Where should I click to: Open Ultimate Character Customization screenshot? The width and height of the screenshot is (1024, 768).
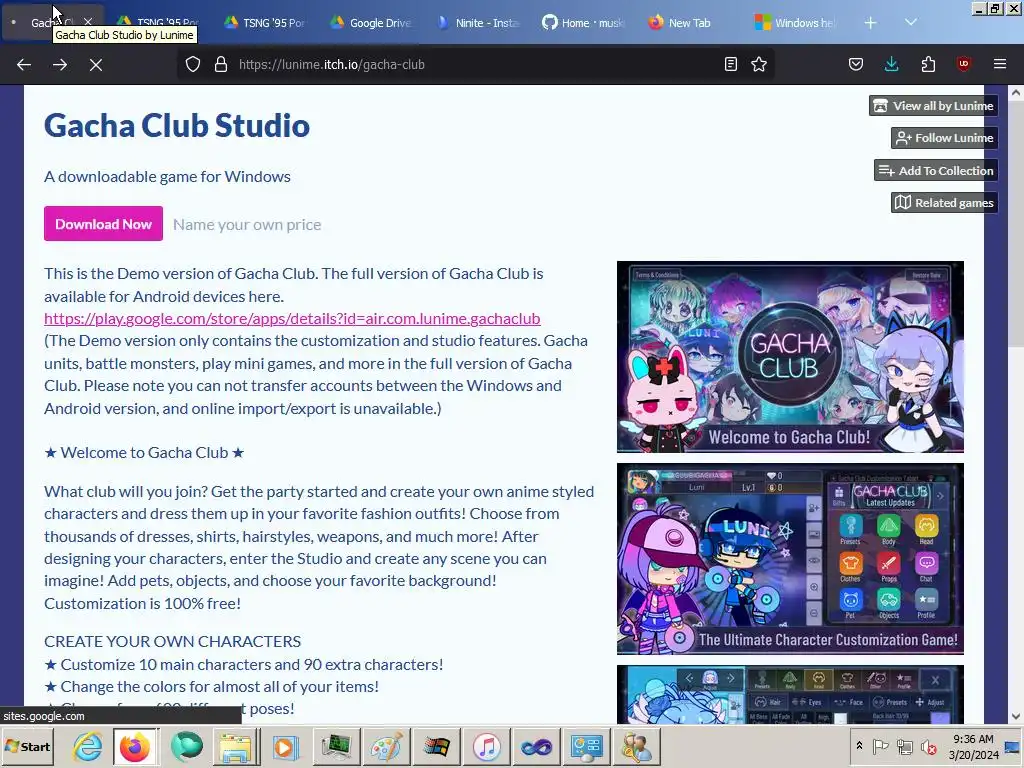coord(790,559)
